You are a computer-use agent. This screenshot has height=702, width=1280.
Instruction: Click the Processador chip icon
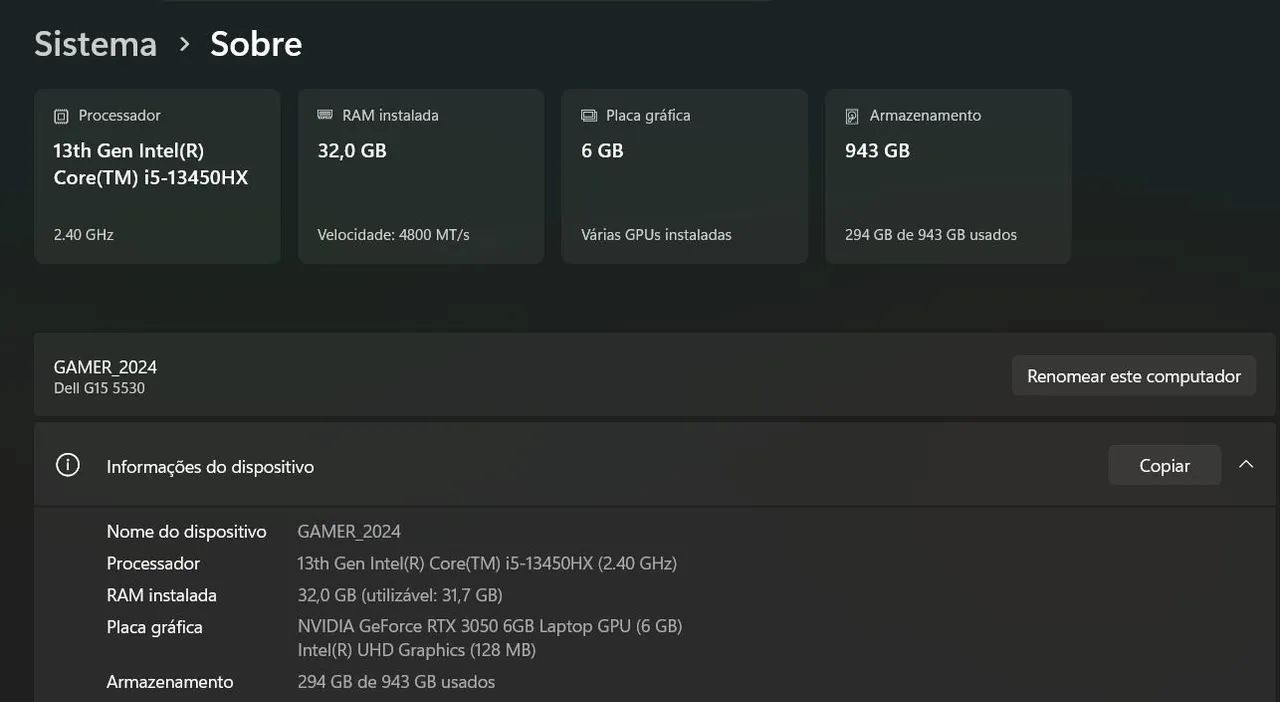[x=61, y=116]
